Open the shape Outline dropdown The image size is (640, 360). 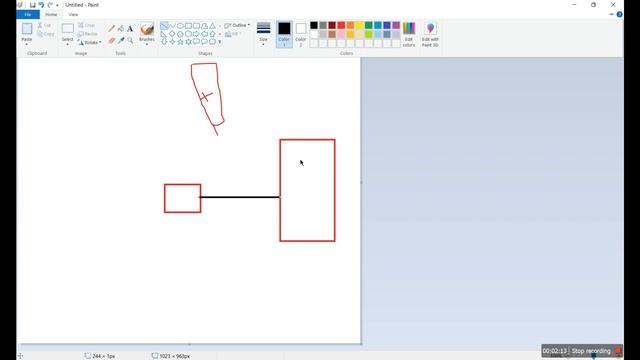[237, 25]
